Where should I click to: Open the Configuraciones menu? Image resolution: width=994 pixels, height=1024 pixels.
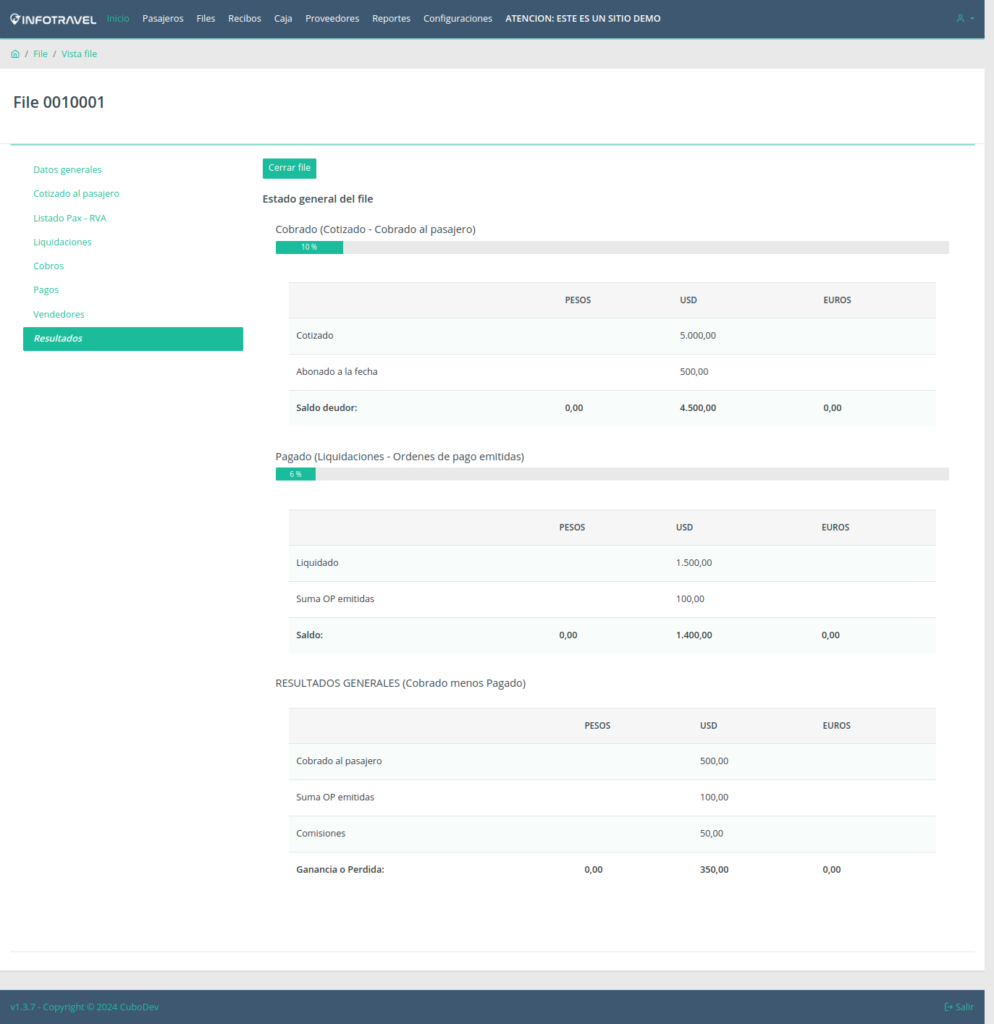pyautogui.click(x=458, y=18)
